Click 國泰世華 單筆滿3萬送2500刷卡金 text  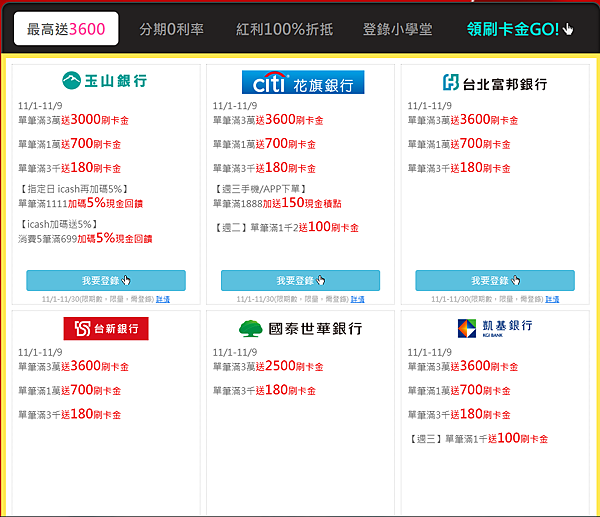point(268,366)
